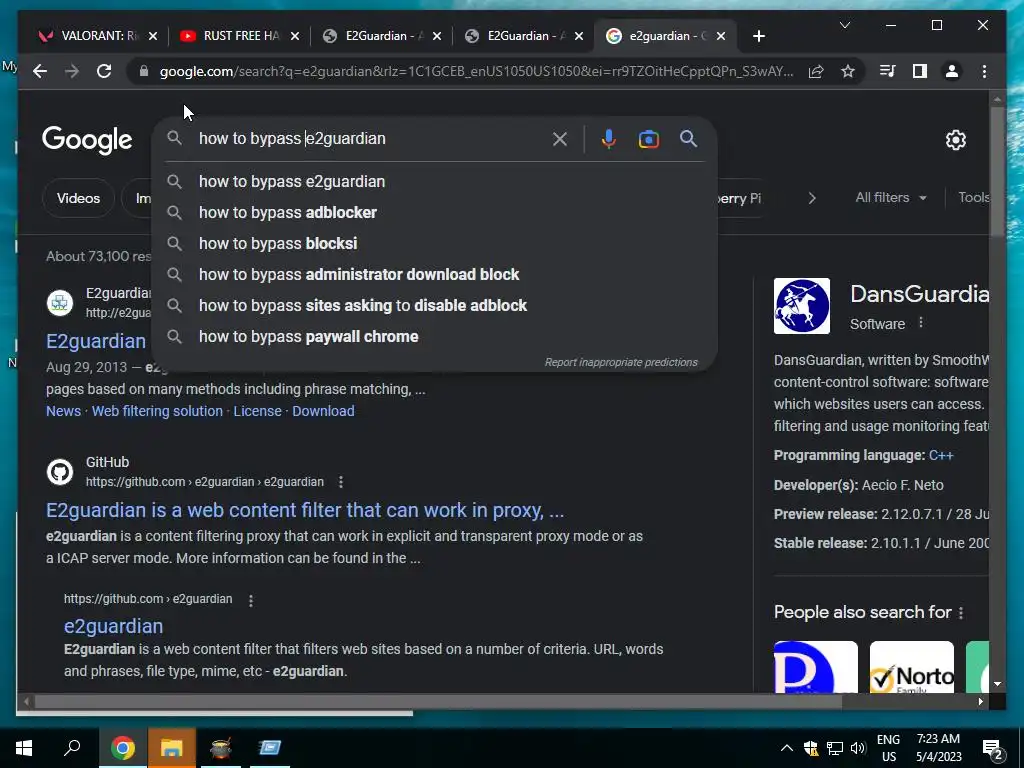
Task: Click the taskbar clock showing 7:23 AM
Action: pos(938,748)
